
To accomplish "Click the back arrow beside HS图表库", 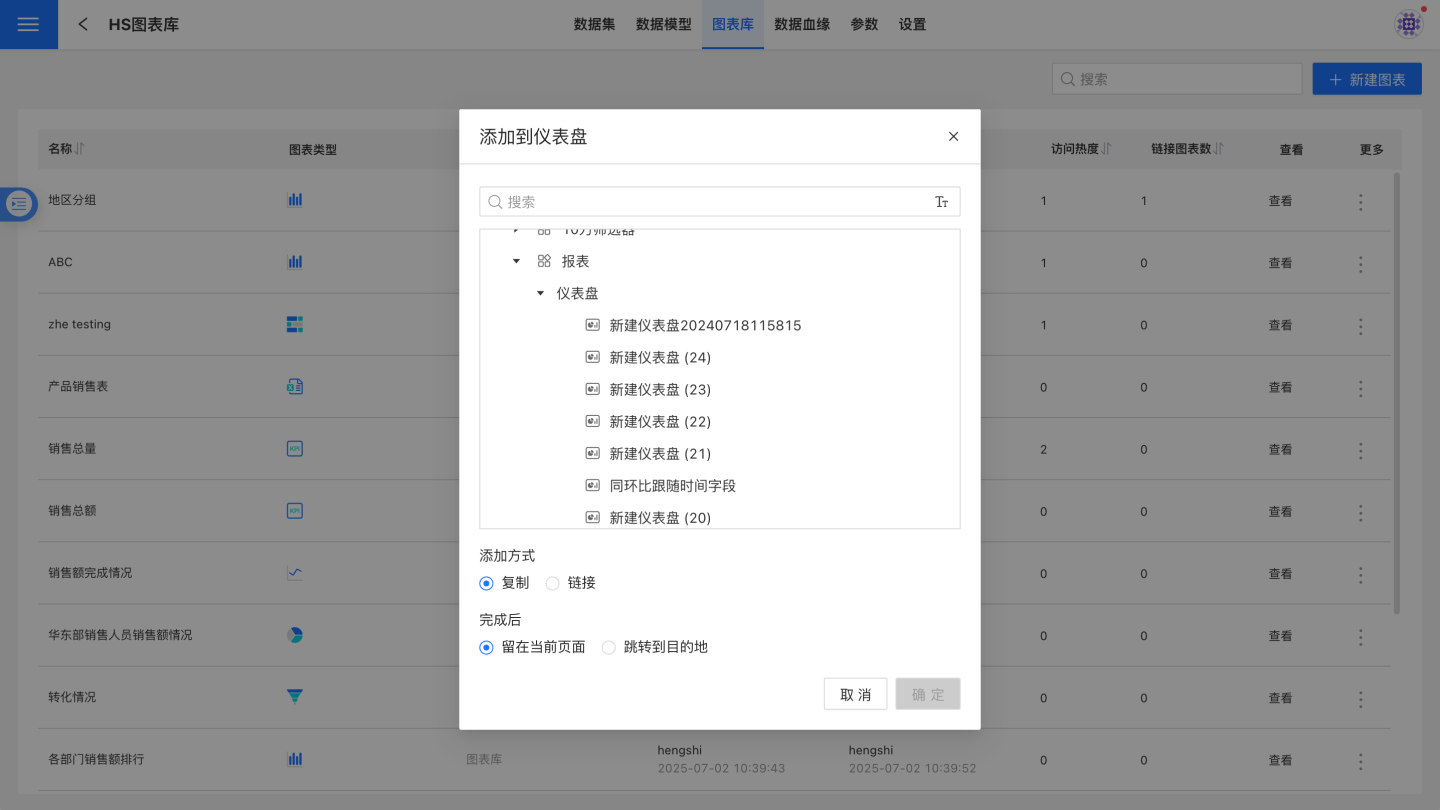I will click(x=83, y=24).
